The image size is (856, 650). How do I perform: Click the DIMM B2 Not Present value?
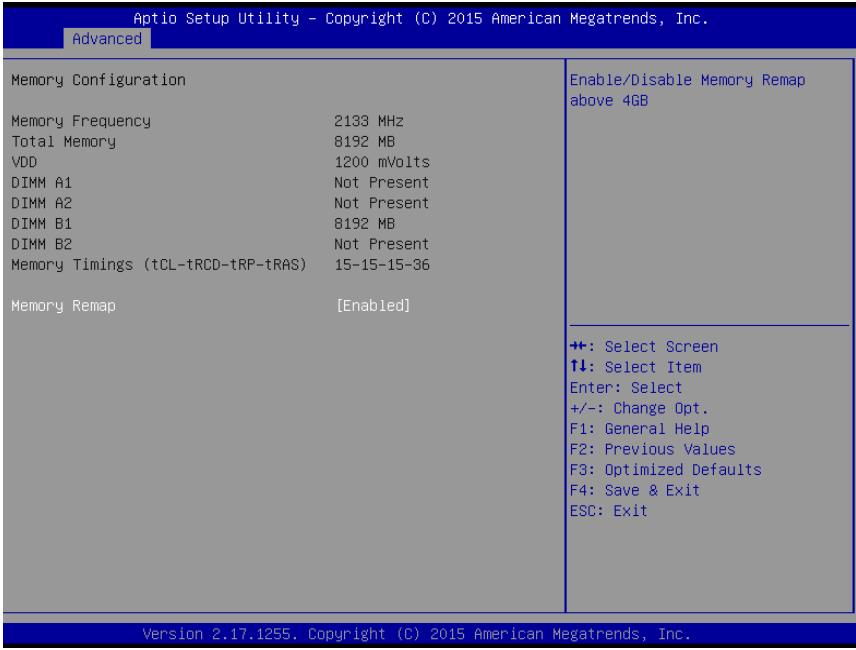point(382,244)
